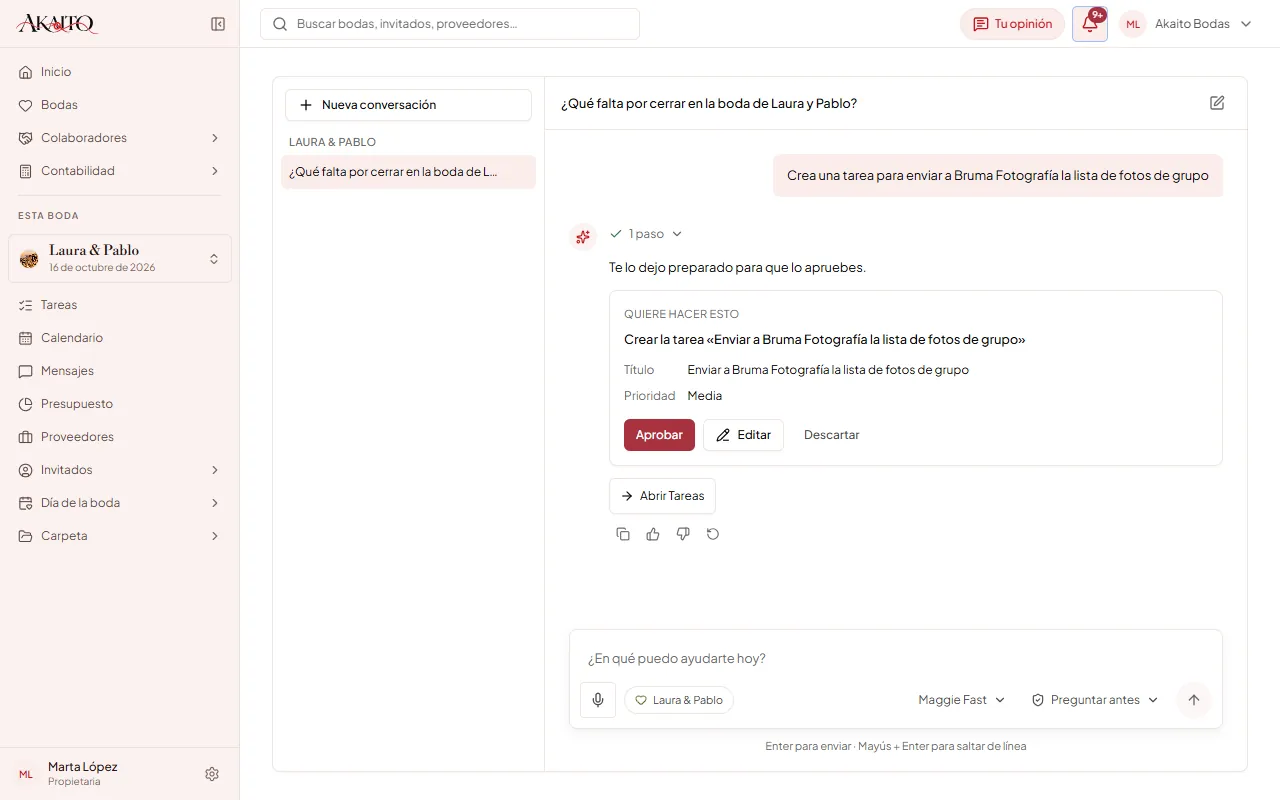This screenshot has width=1280, height=800.
Task: Go to Inicio
Action: tap(120, 72)
